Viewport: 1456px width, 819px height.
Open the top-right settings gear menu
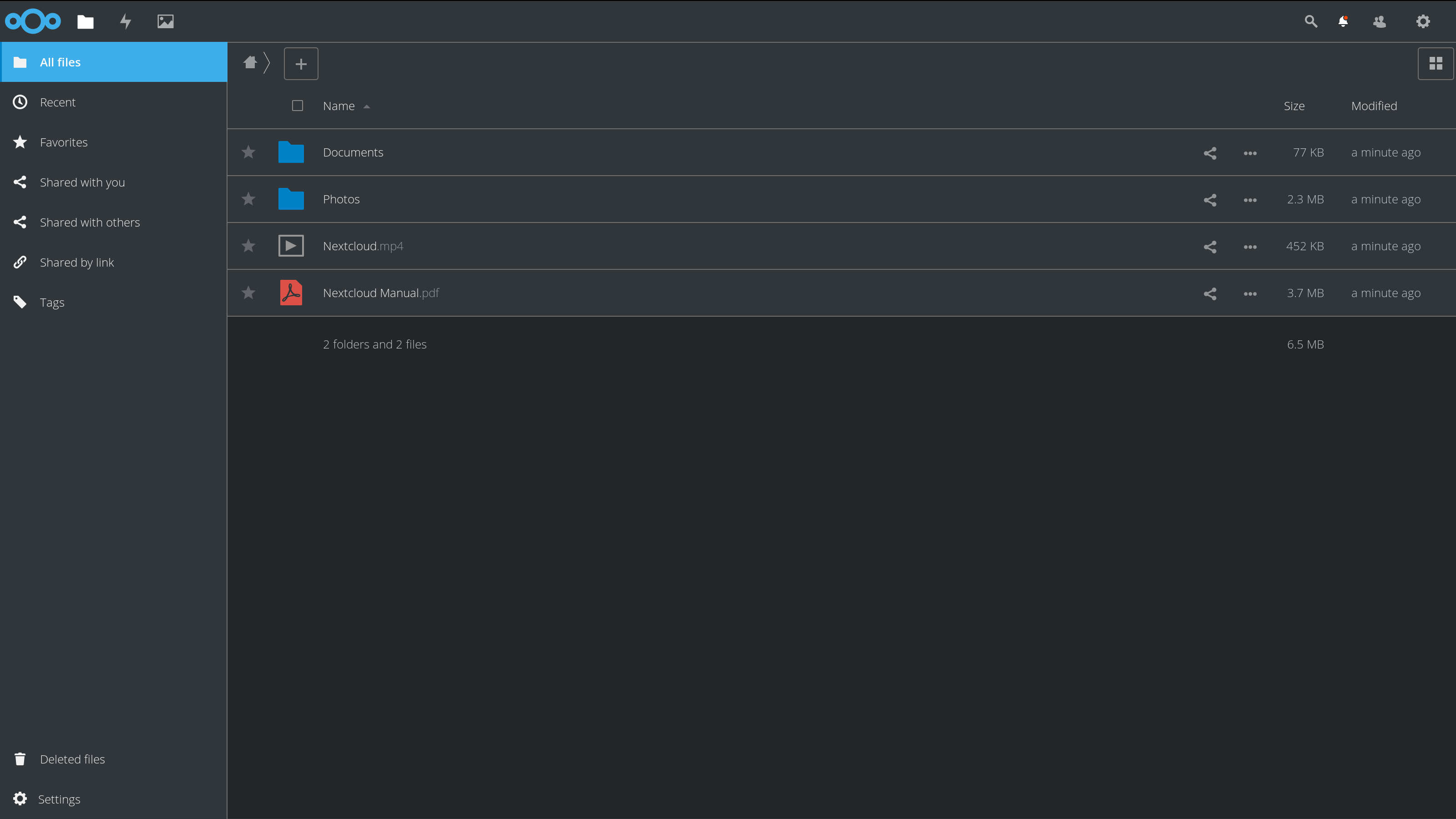point(1423,21)
